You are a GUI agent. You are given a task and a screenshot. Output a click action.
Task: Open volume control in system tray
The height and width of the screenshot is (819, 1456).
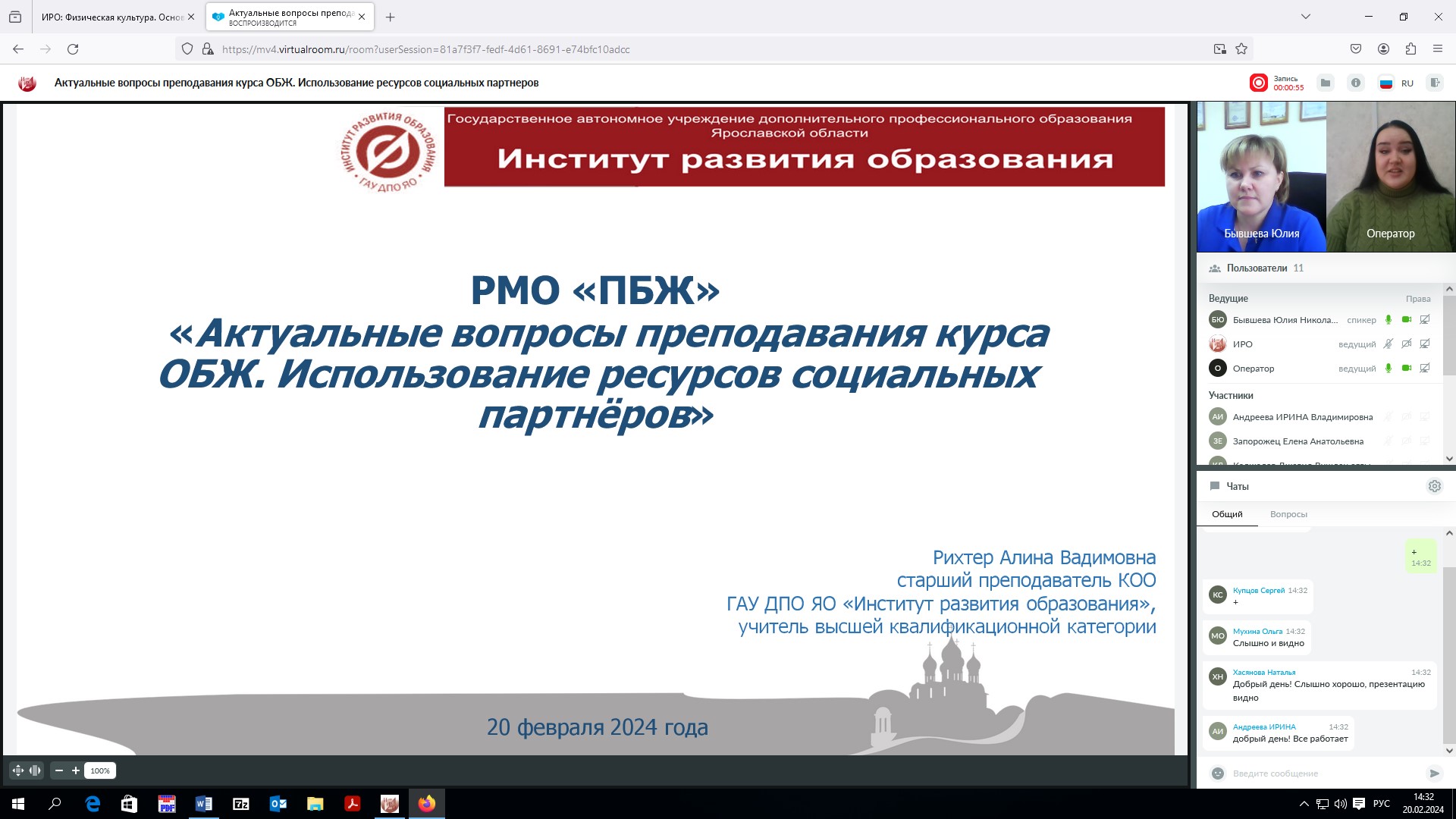click(x=1340, y=804)
